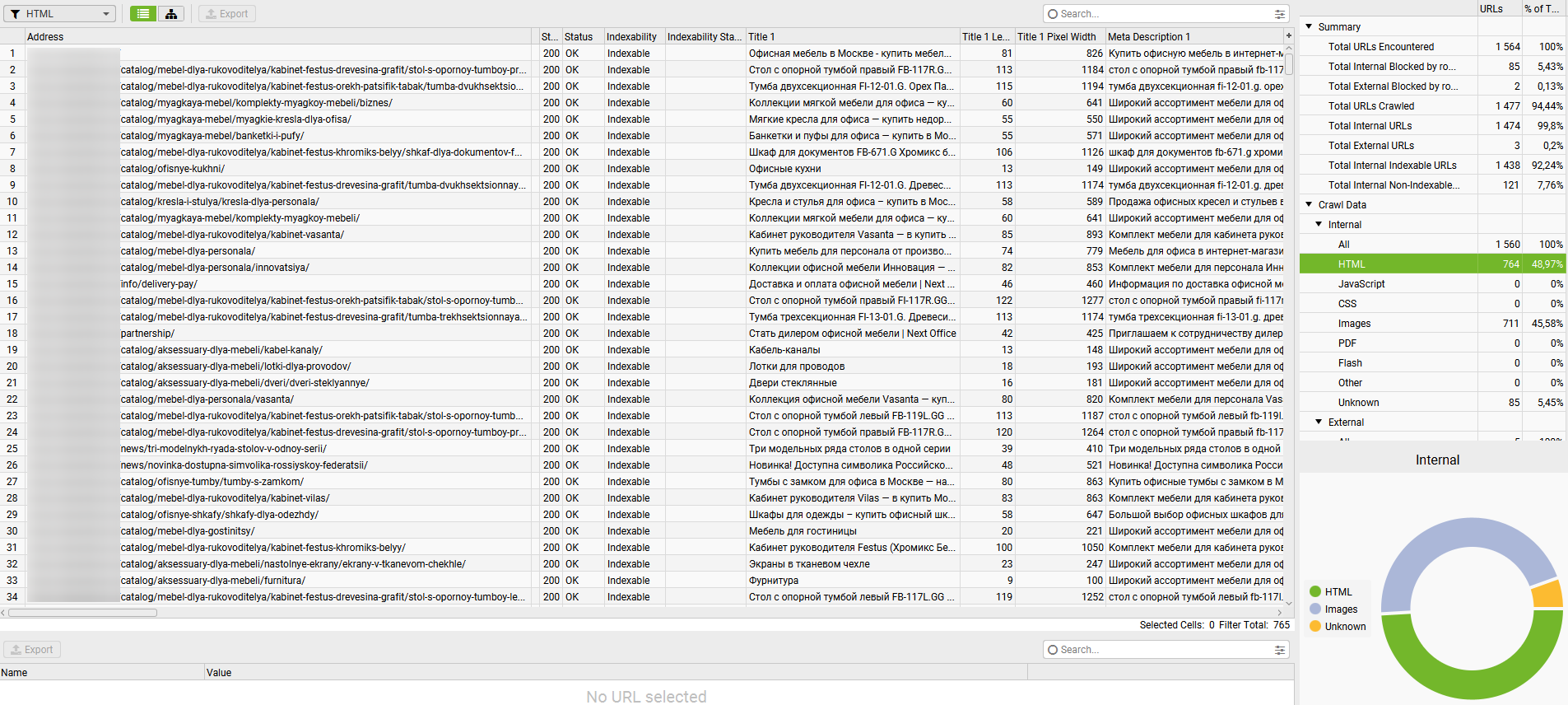Switch to tree view mode
This screenshot has width=1568, height=705.
[x=170, y=14]
